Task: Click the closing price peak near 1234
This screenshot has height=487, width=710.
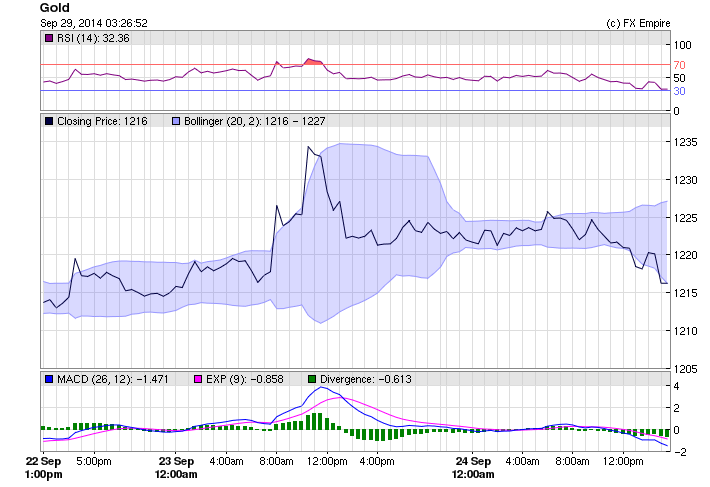Action: click(x=308, y=147)
